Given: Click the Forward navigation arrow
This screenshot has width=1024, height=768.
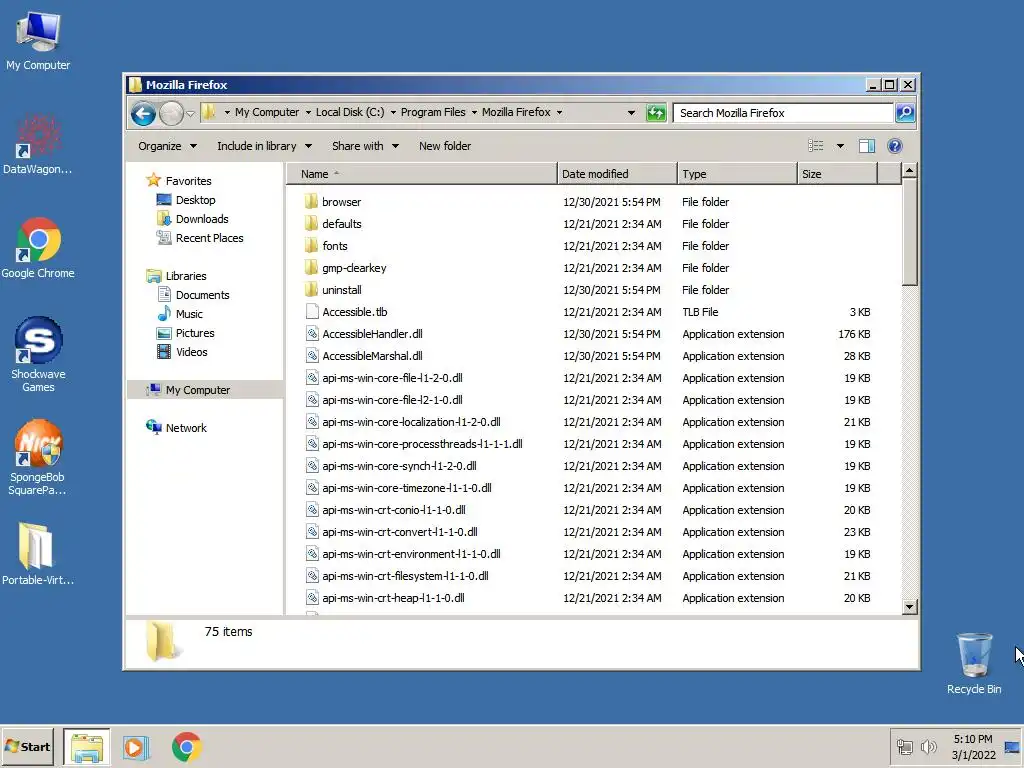Looking at the screenshot, I should point(171,114).
